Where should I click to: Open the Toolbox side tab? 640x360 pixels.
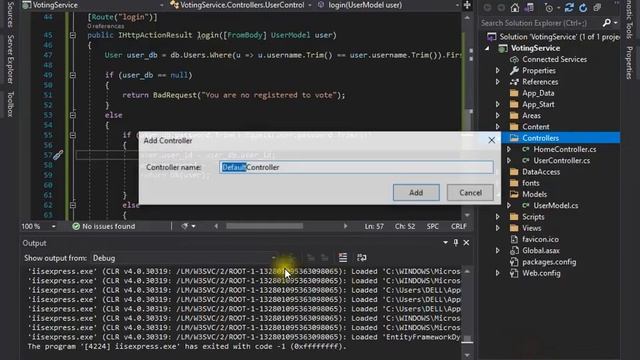11,104
